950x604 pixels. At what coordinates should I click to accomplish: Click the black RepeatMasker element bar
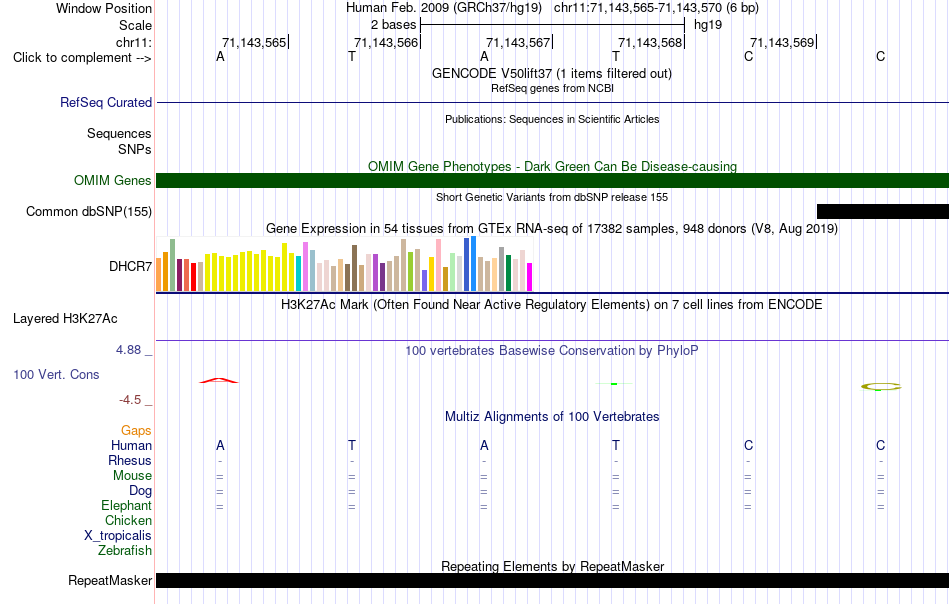tap(553, 580)
